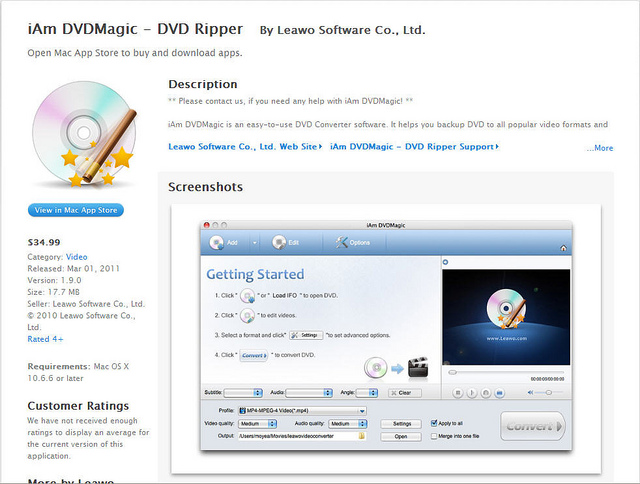Viewport: 640px width, 484px height.
Task: Click the fullscreen control in the player
Action: 499,393
